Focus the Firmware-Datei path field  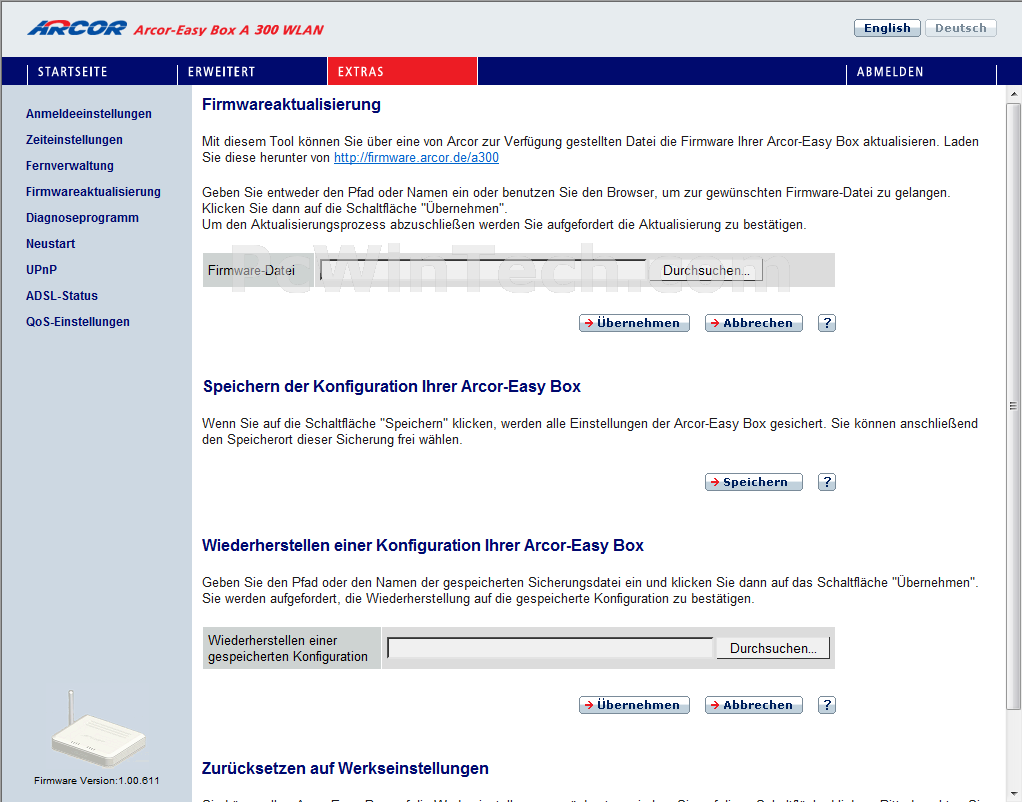(483, 270)
